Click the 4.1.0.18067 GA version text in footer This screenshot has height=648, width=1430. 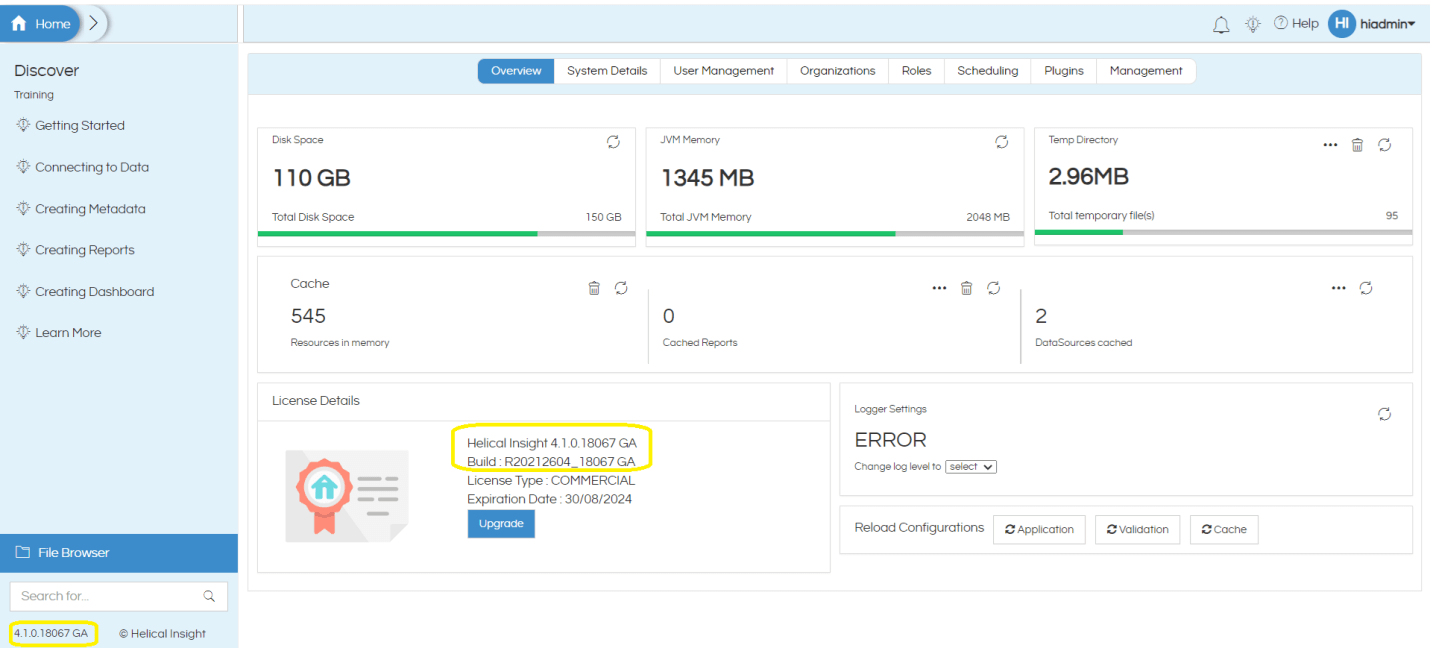pos(51,633)
